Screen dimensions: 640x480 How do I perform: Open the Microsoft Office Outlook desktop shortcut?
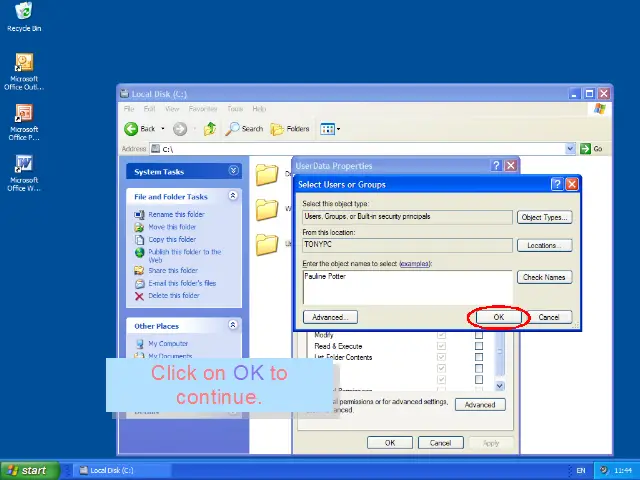pyautogui.click(x=24, y=66)
